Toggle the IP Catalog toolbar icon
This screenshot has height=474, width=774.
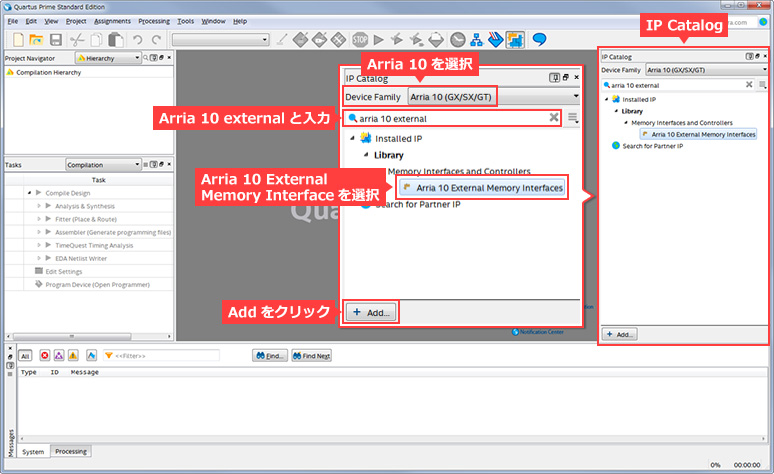[x=515, y=40]
